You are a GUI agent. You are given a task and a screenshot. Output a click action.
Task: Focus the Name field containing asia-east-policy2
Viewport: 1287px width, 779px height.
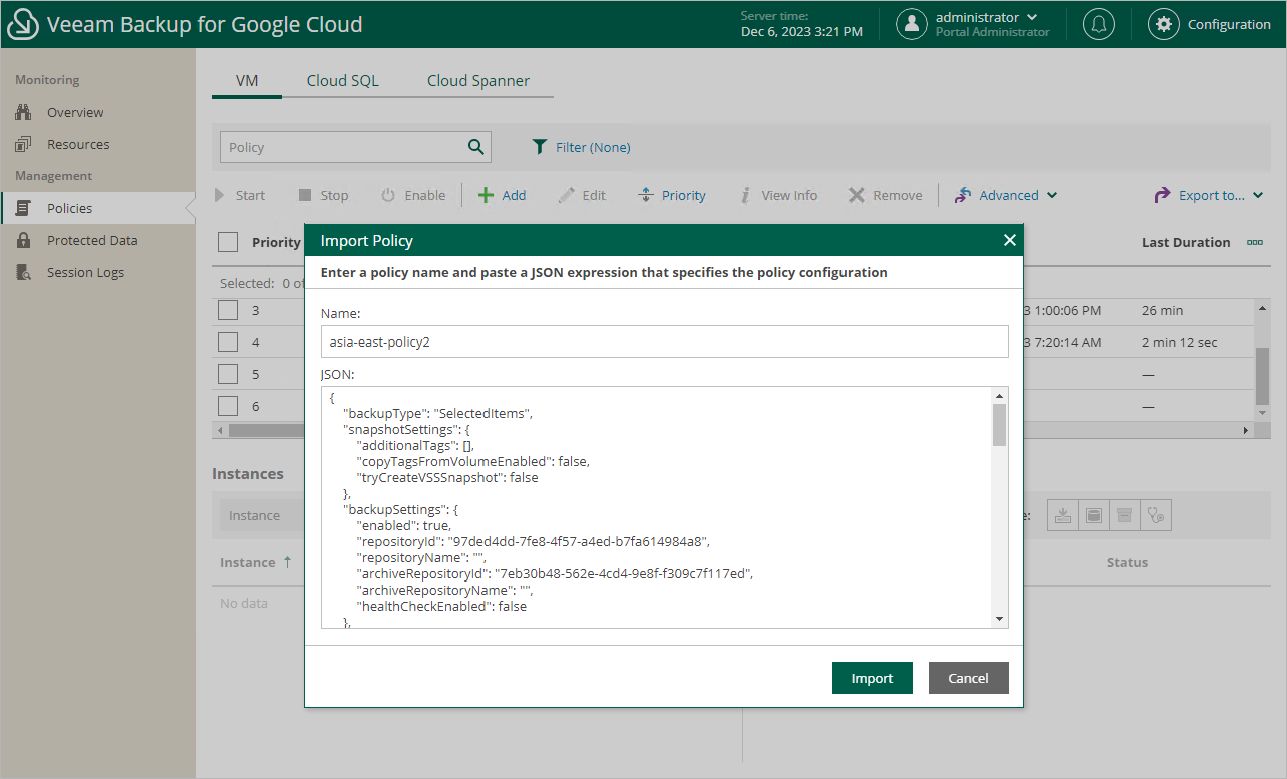[665, 341]
